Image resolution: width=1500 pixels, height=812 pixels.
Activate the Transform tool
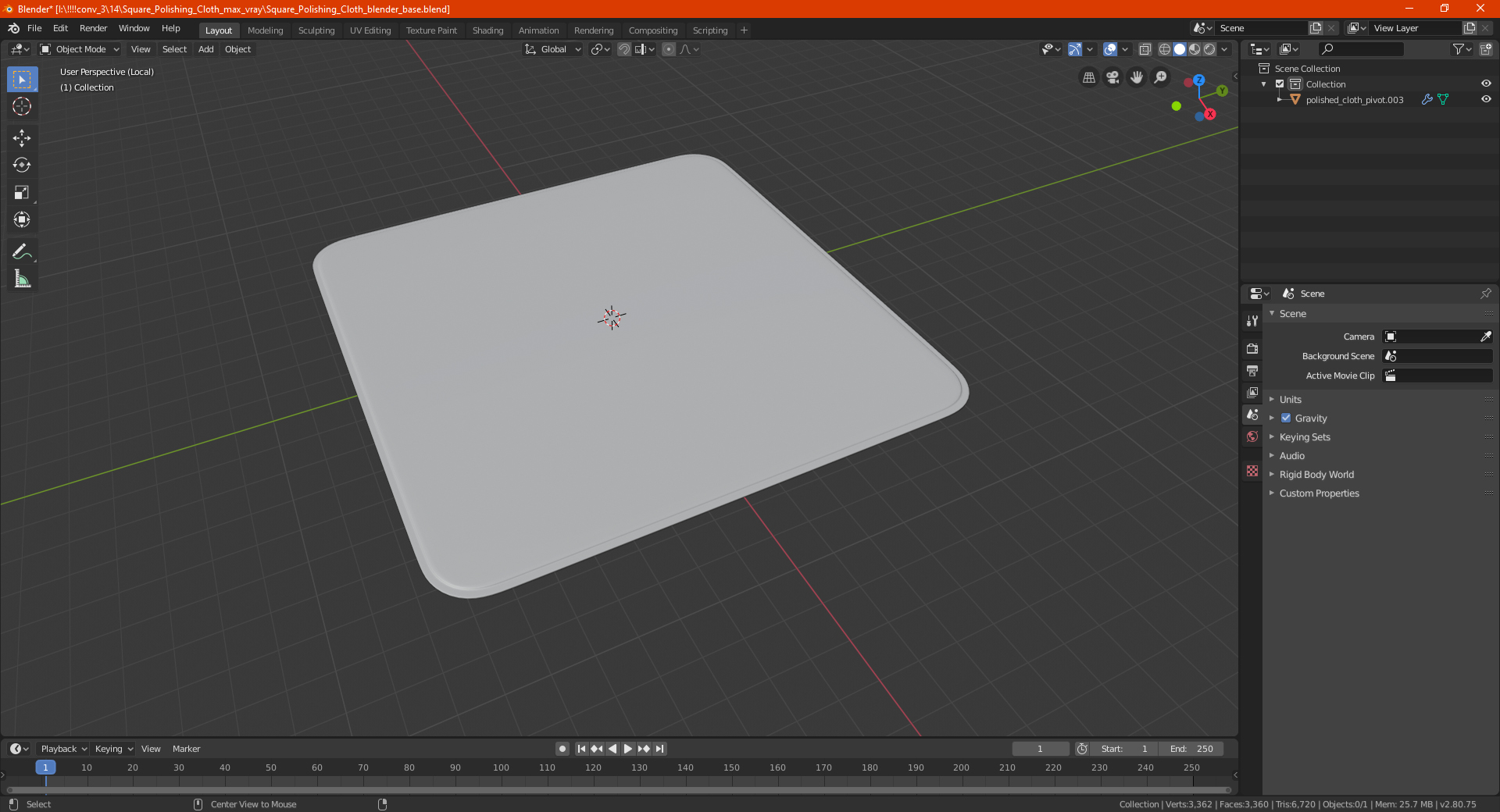pyautogui.click(x=22, y=220)
